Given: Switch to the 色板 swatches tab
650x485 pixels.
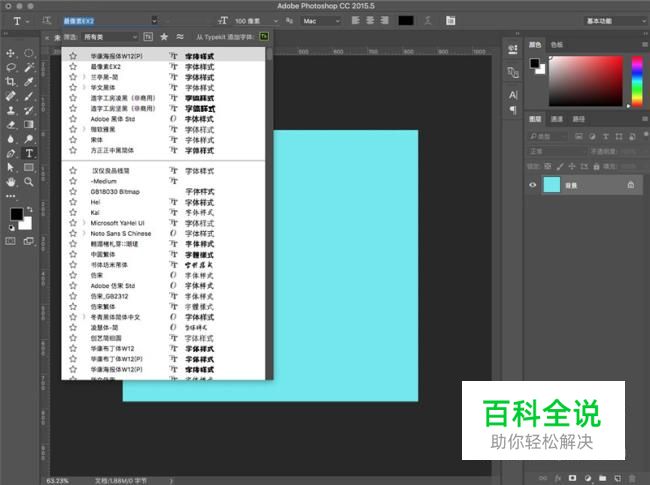Looking at the screenshot, I should [x=557, y=45].
